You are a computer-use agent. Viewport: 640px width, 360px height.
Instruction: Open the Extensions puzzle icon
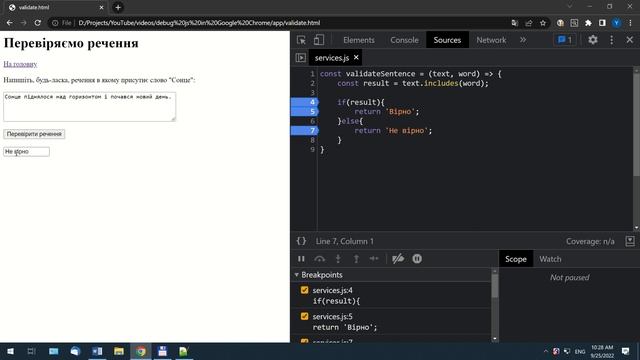[x=588, y=23]
